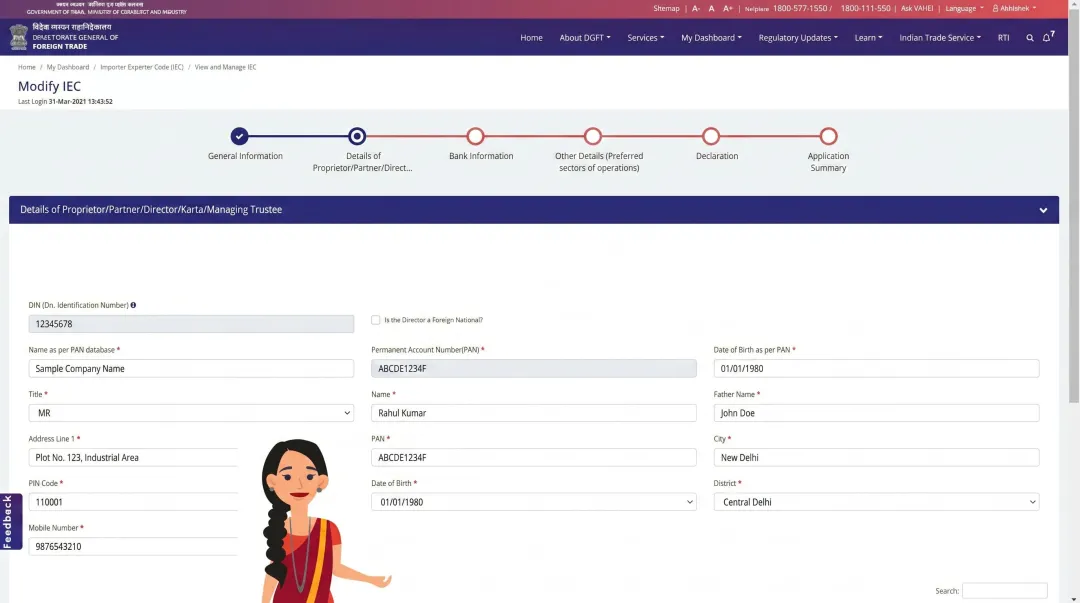This screenshot has height=603, width=1080.
Task: Open the Title dropdown showing MR
Action: point(191,413)
